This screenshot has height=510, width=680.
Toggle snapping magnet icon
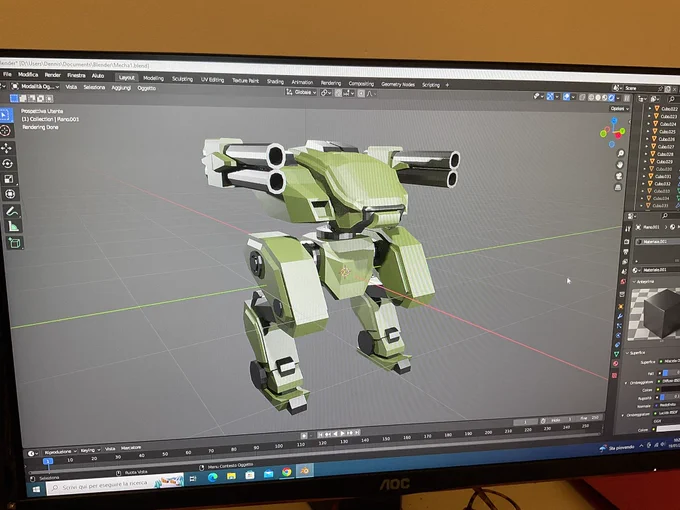(338, 93)
